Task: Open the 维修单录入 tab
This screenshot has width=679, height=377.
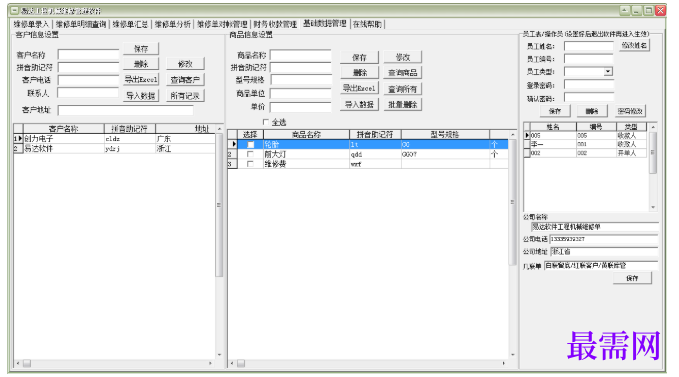Action: [31, 24]
